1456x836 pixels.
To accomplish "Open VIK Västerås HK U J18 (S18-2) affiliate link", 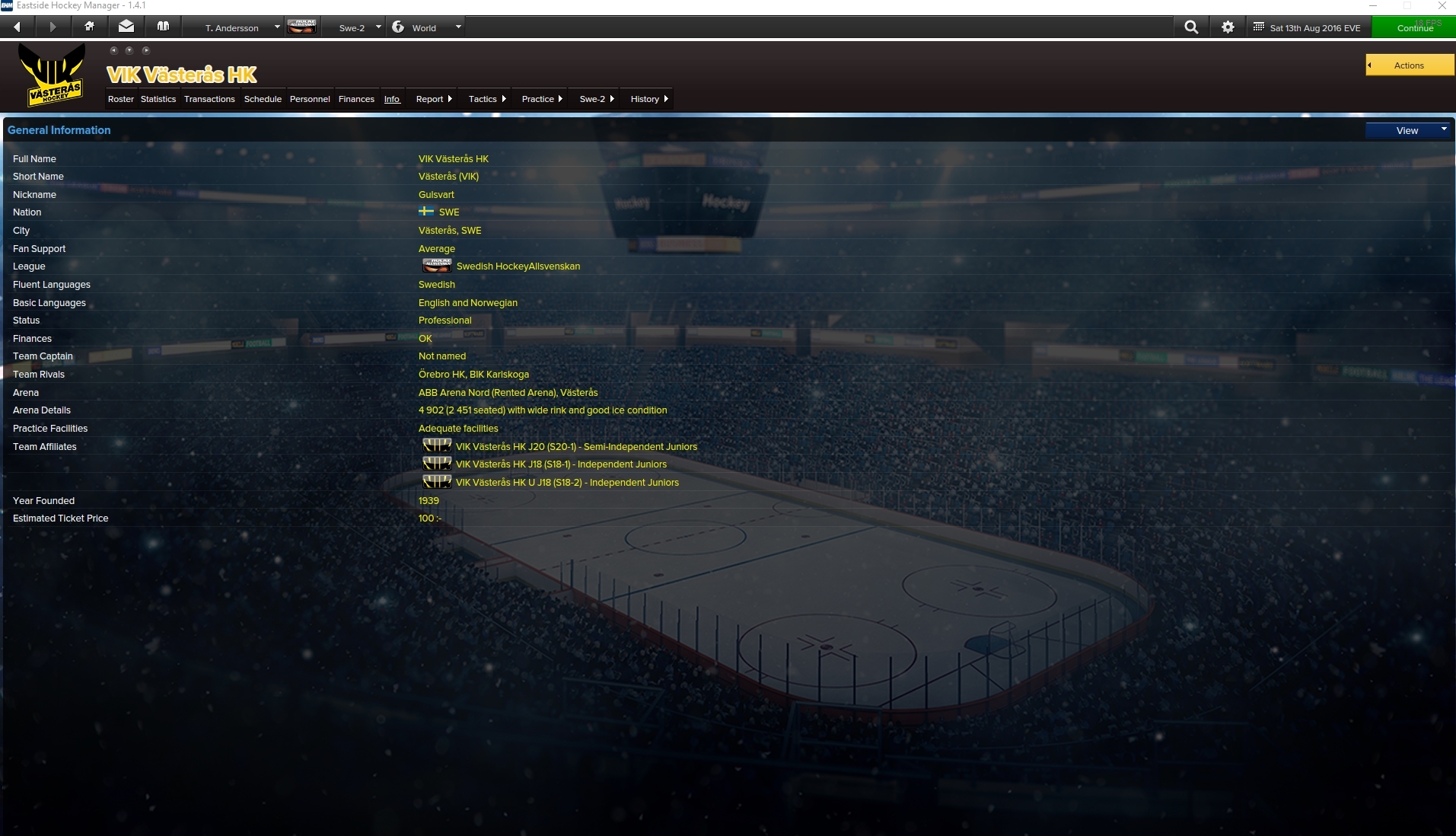I will 567,482.
